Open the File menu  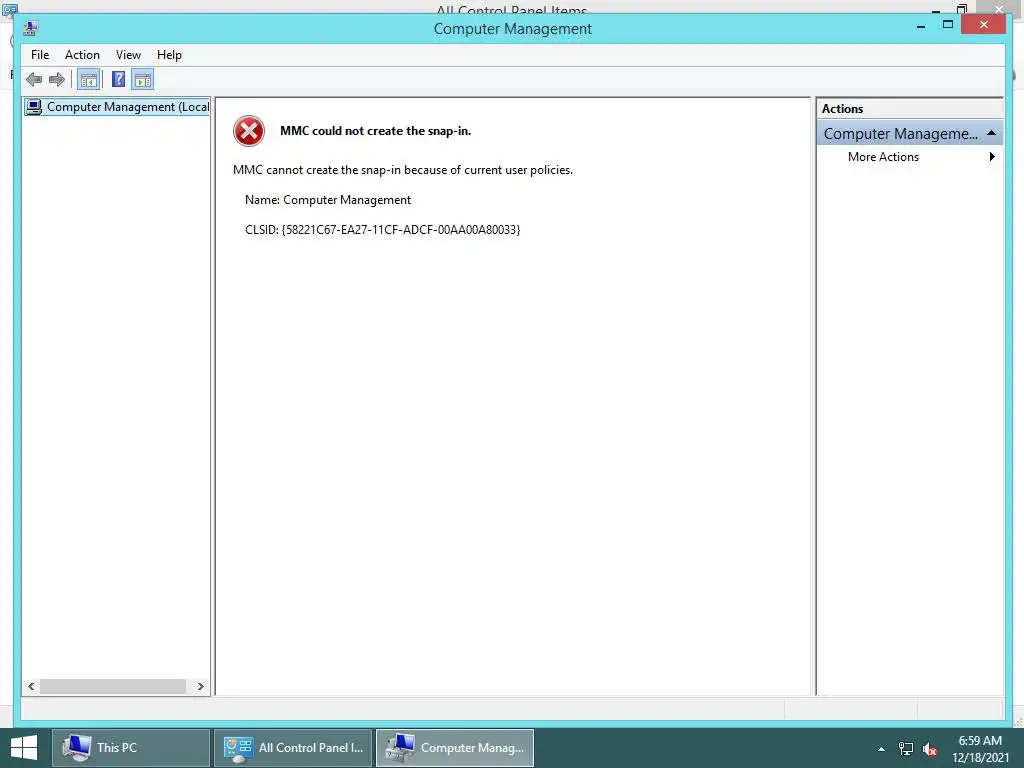(x=40, y=55)
